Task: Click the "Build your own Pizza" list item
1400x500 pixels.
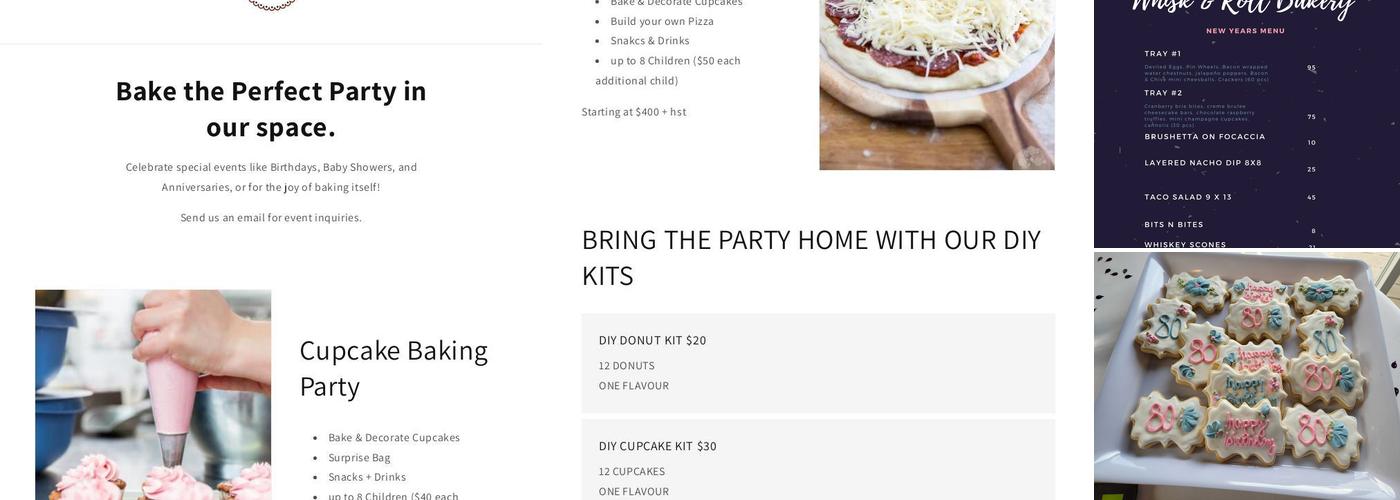Action: [x=662, y=21]
